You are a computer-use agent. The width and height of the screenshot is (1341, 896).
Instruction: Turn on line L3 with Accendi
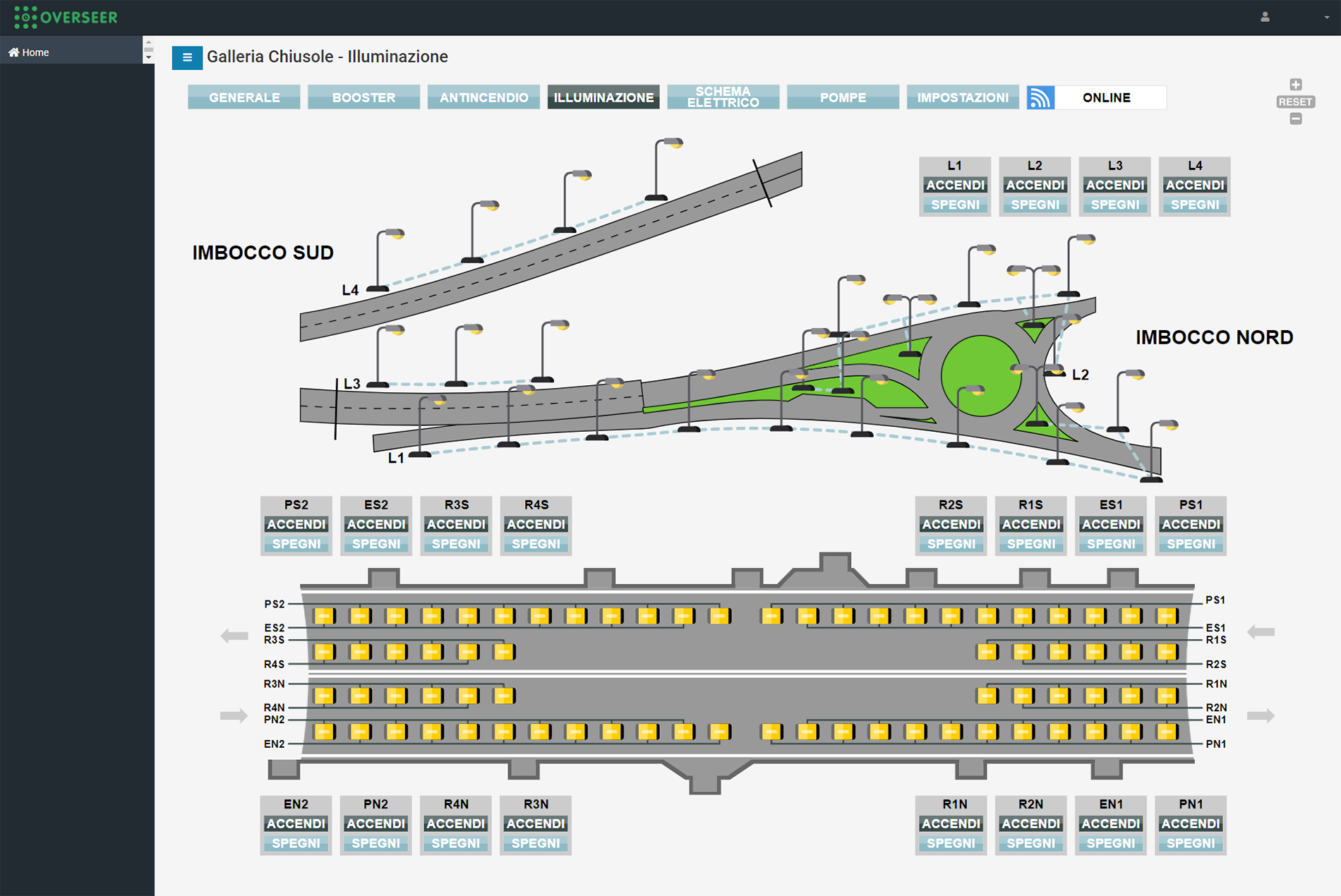click(x=1115, y=185)
